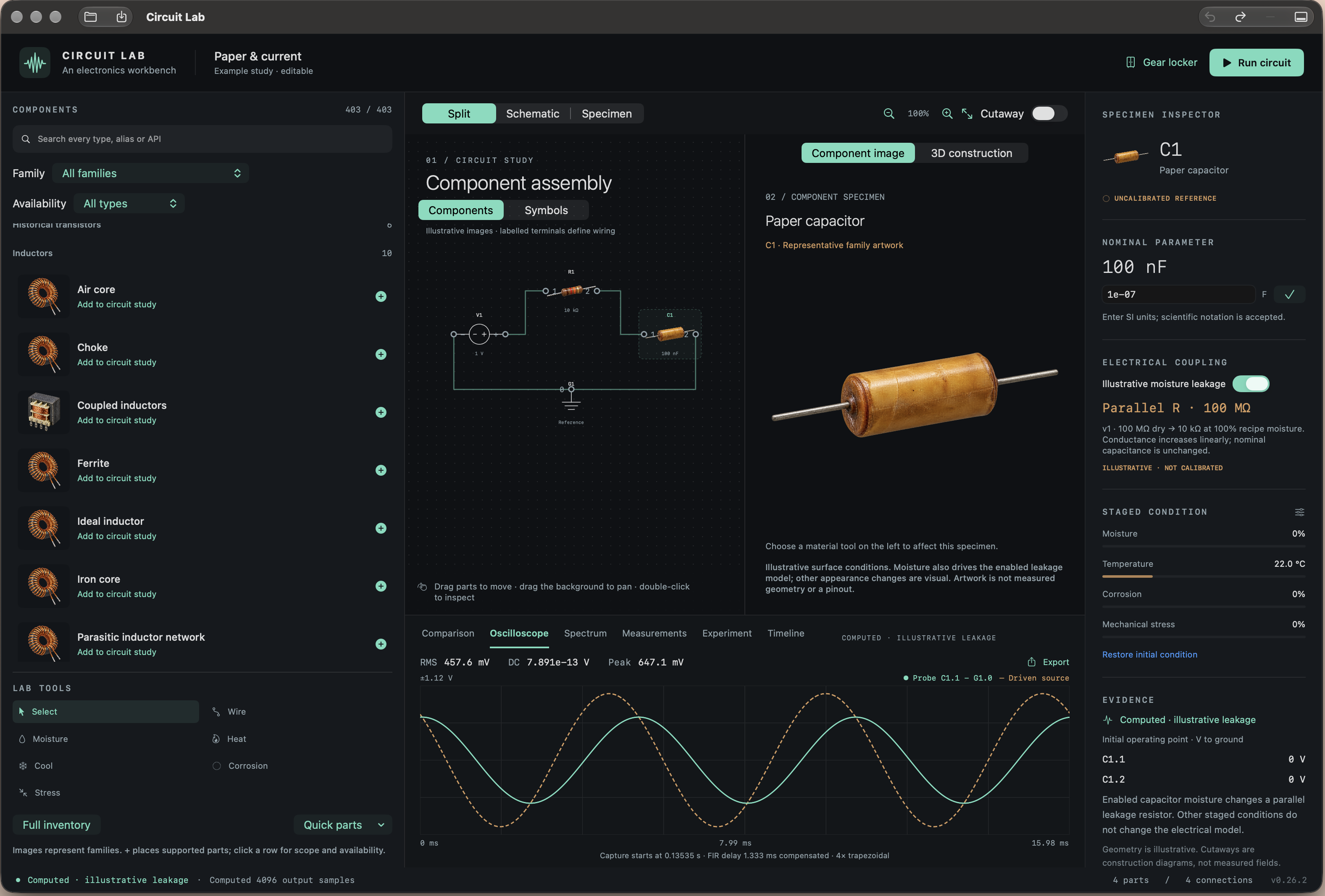Expand the Quick parts dropdown
The height and width of the screenshot is (896, 1325).
[343, 825]
